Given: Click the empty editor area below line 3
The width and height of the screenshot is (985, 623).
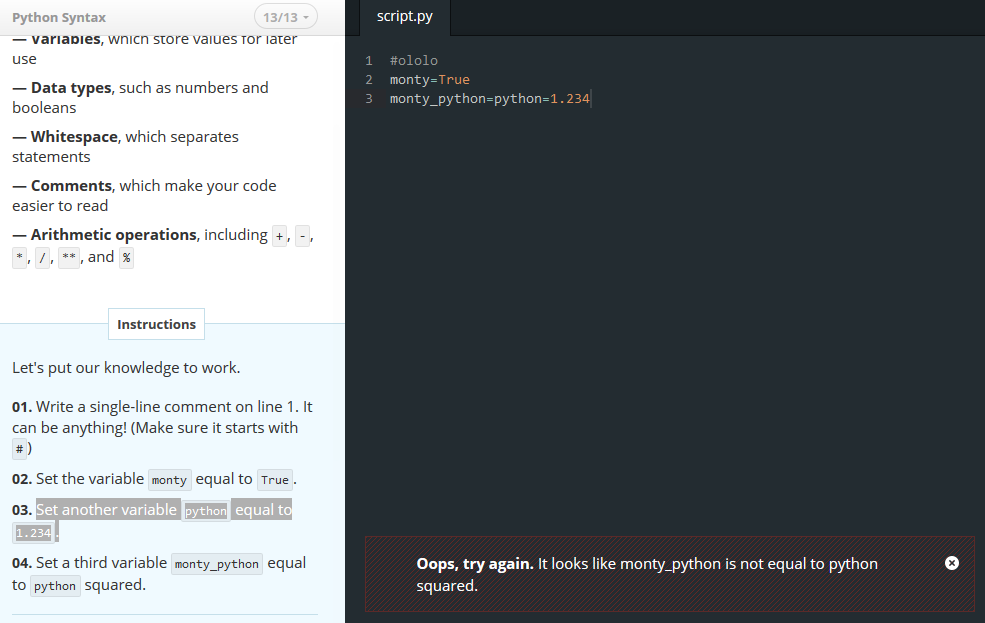Looking at the screenshot, I should (666, 314).
